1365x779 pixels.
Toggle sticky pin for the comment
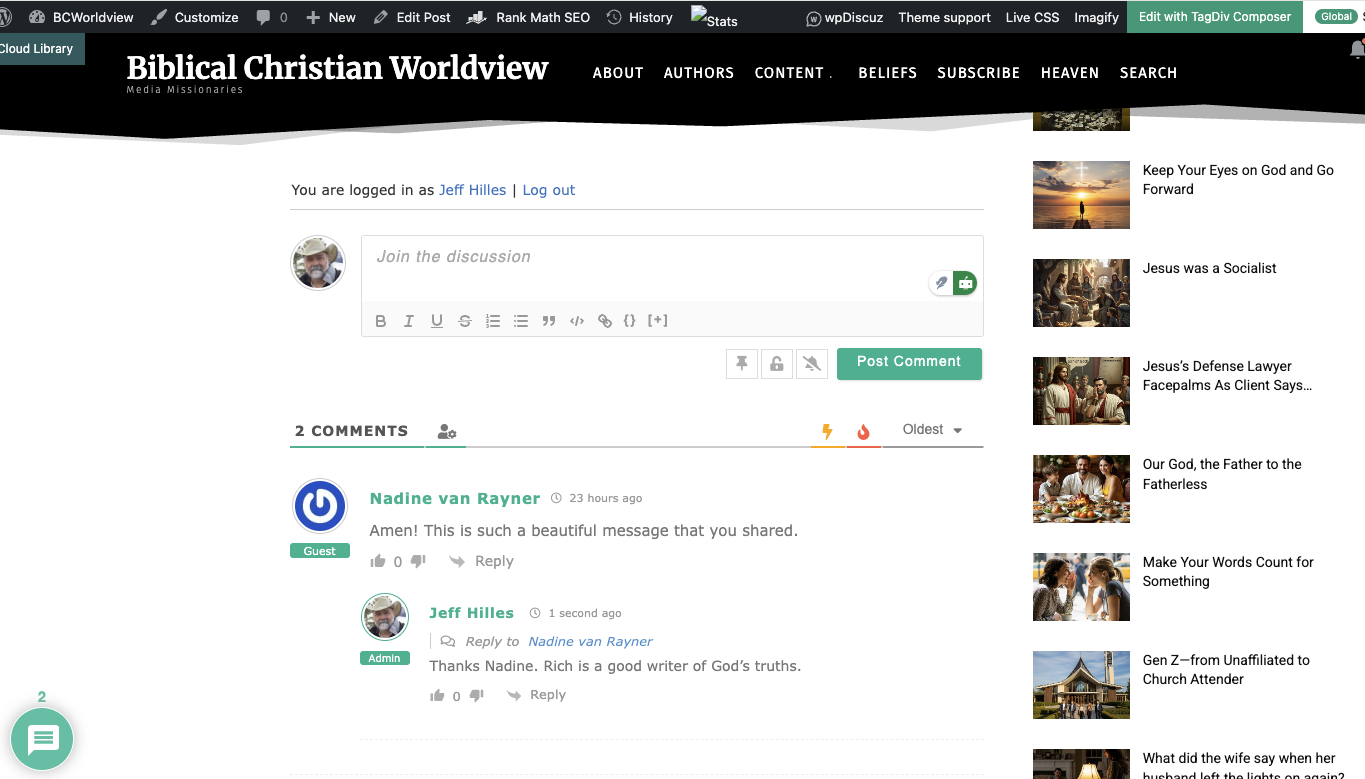pyautogui.click(x=742, y=364)
